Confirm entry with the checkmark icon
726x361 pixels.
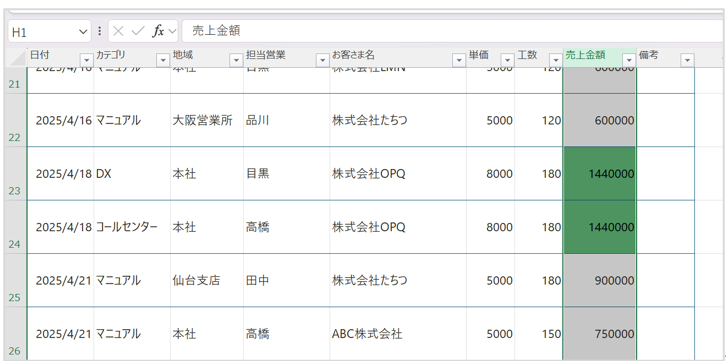coord(138,31)
